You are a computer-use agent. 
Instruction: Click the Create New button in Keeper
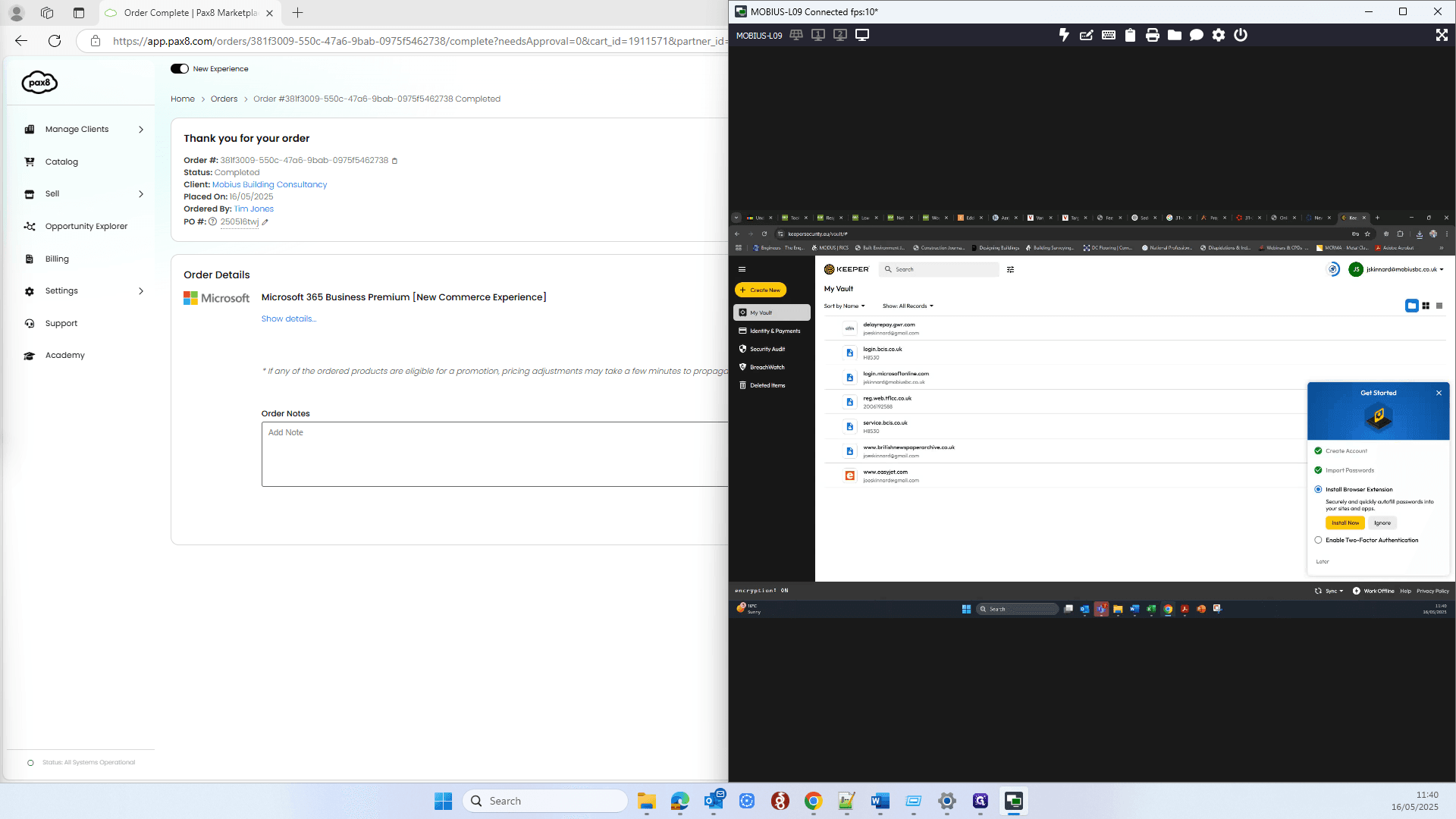tap(761, 290)
